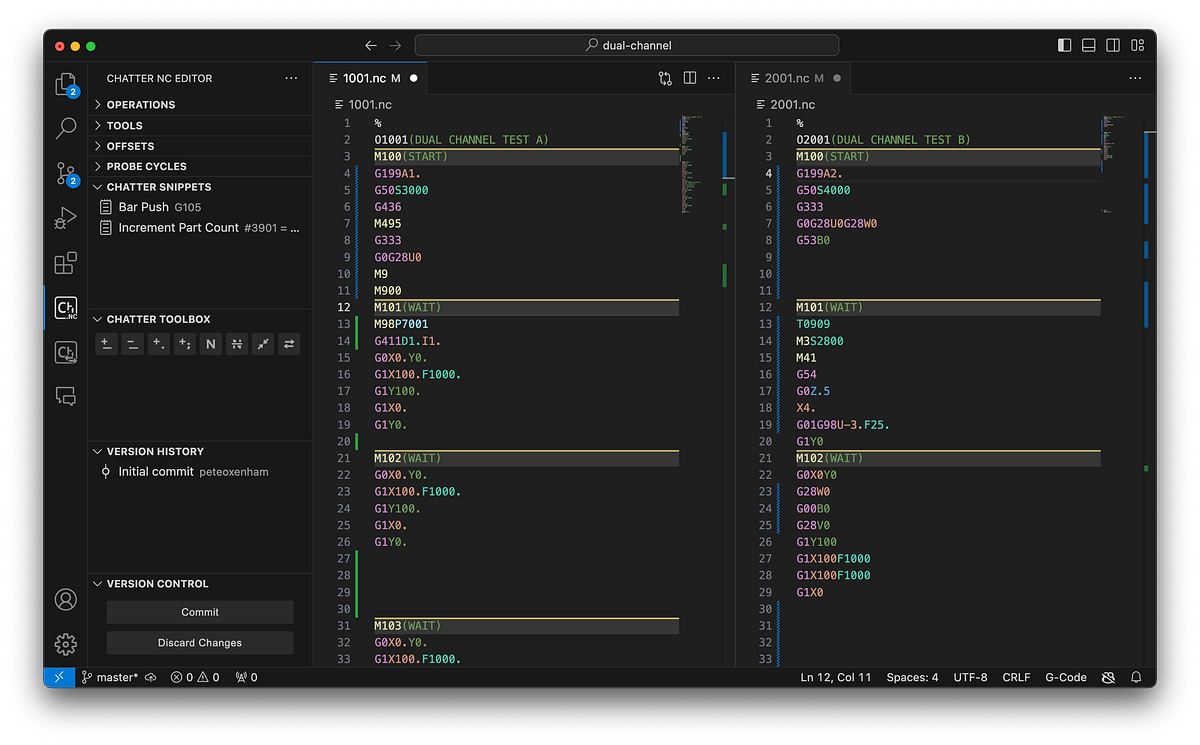Toggle Do Not Disturb bell in the status bar
The image size is (1200, 745).
click(x=1136, y=677)
